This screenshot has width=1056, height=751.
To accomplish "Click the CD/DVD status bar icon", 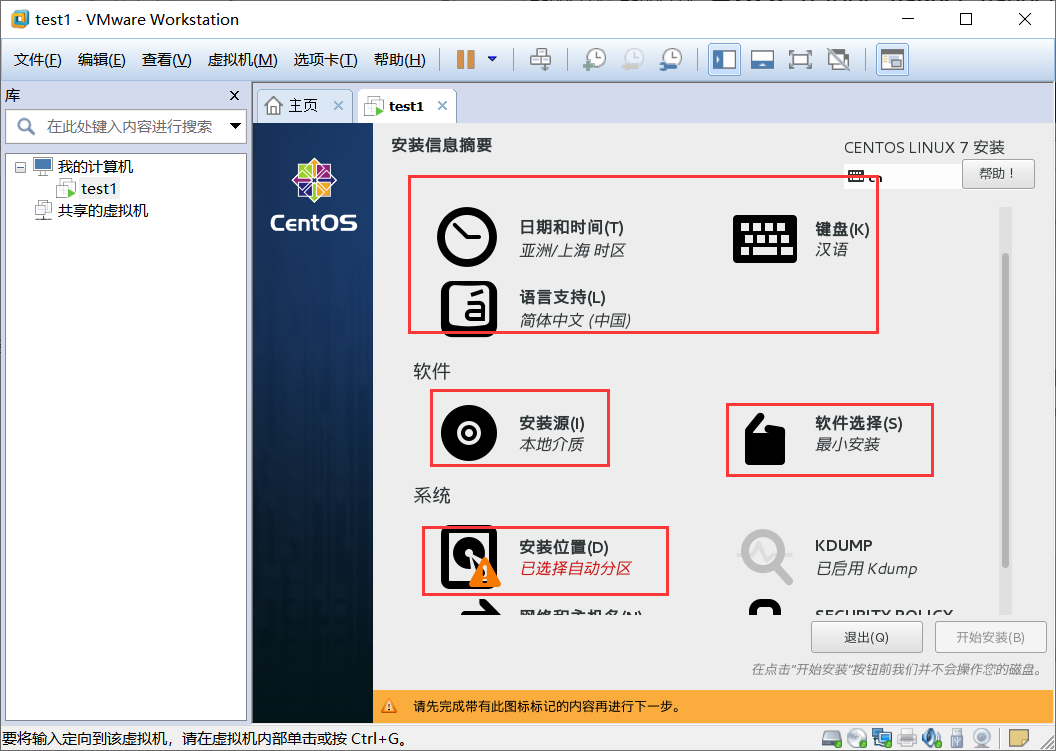I will (x=857, y=738).
